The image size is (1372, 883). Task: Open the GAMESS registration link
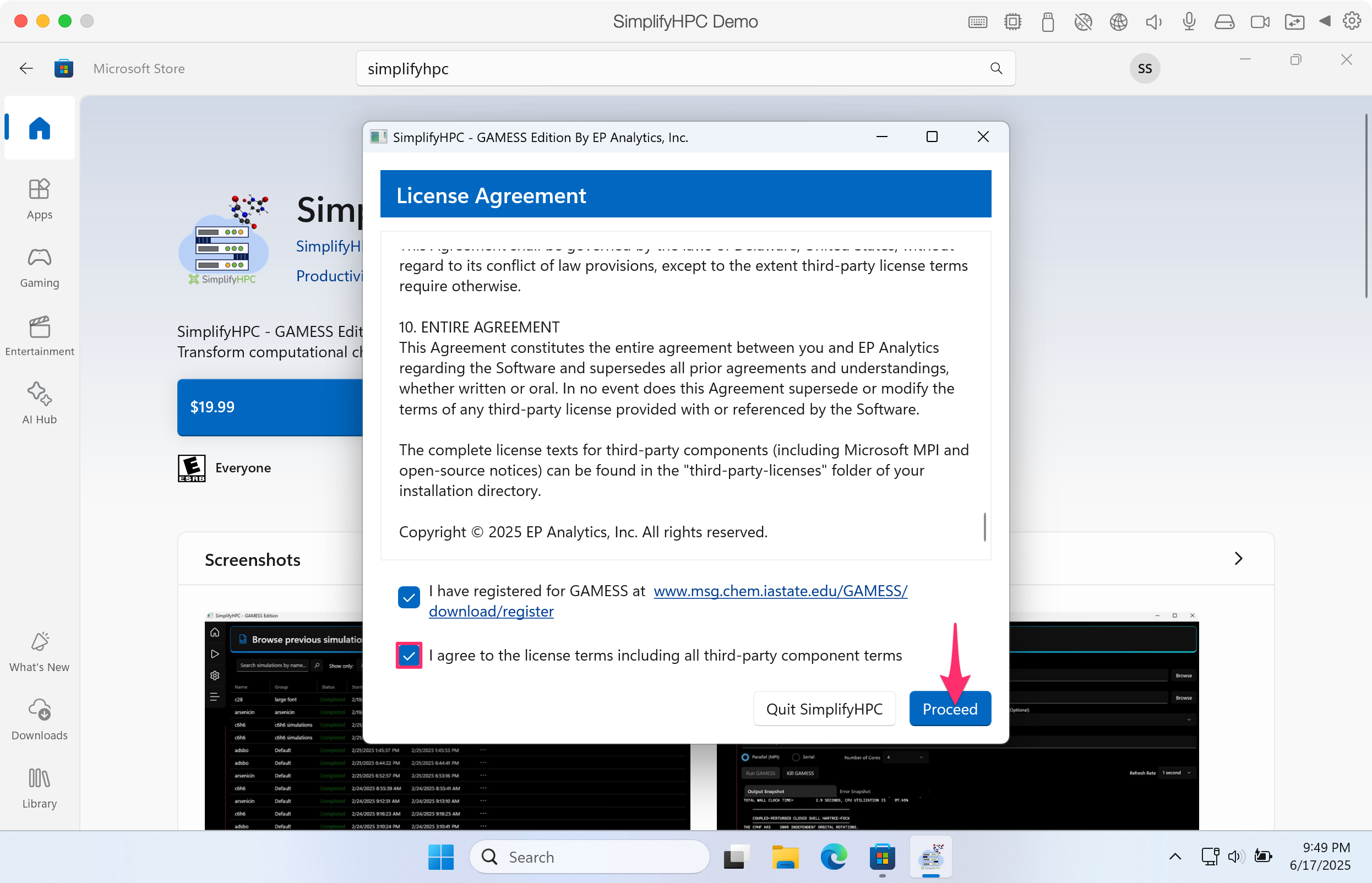click(780, 591)
